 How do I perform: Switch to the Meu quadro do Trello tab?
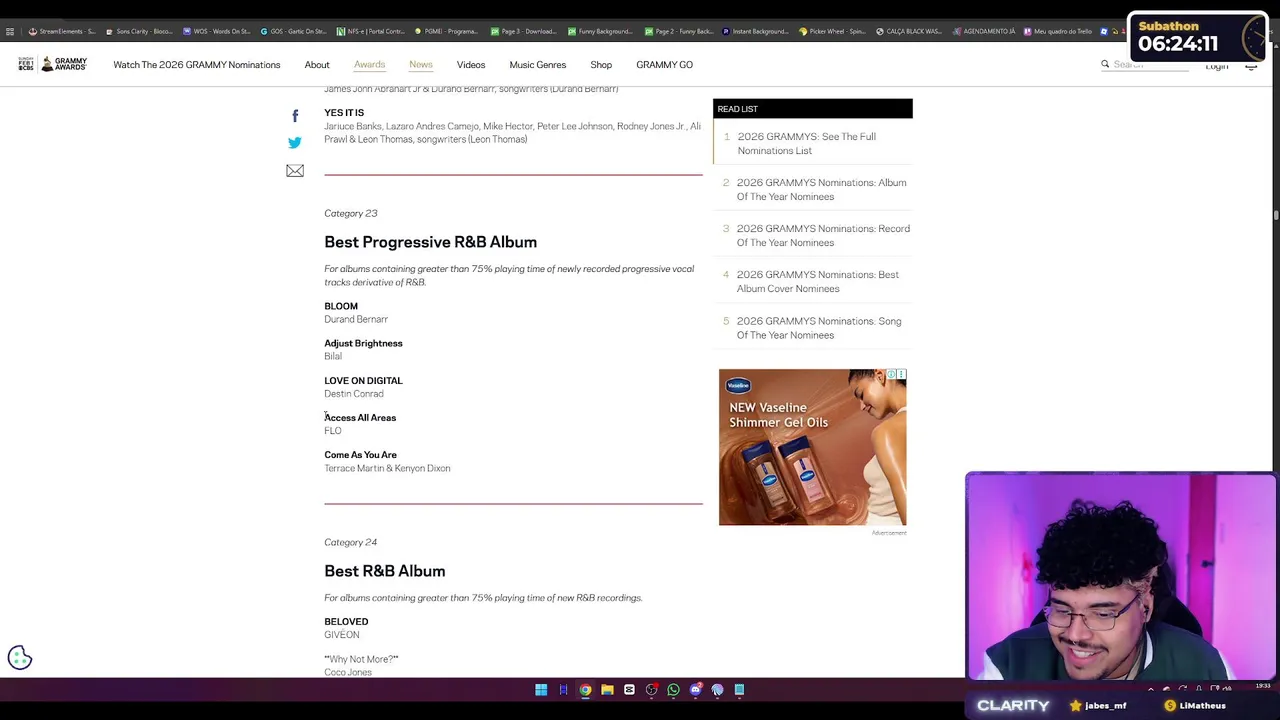(1058, 31)
